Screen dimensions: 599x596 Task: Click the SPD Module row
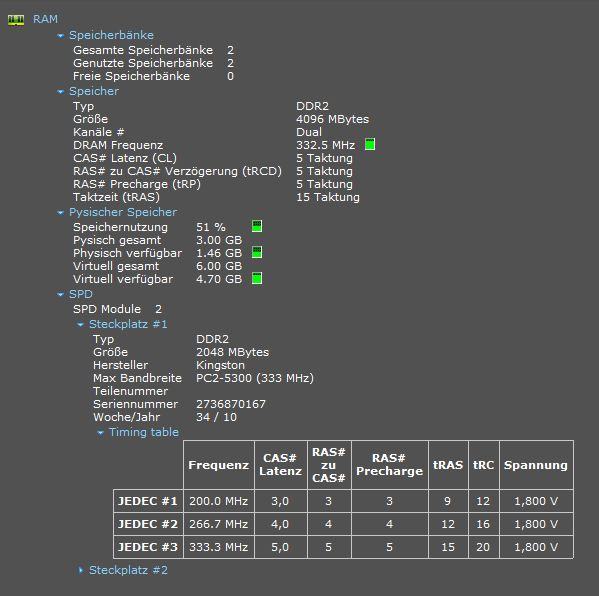coord(117,309)
